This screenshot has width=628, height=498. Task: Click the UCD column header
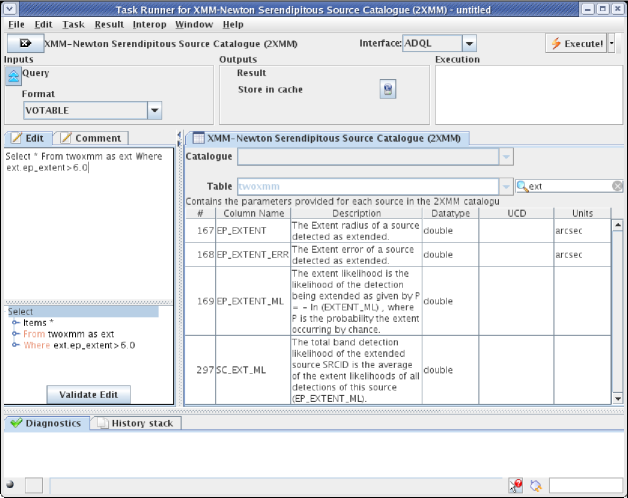tap(516, 213)
